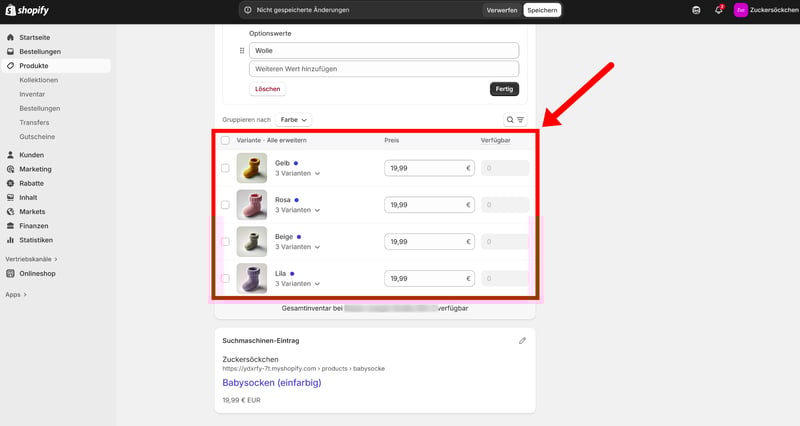Viewport: 800px width, 426px height.
Task: Click the Shopify logo
Action: (27, 10)
